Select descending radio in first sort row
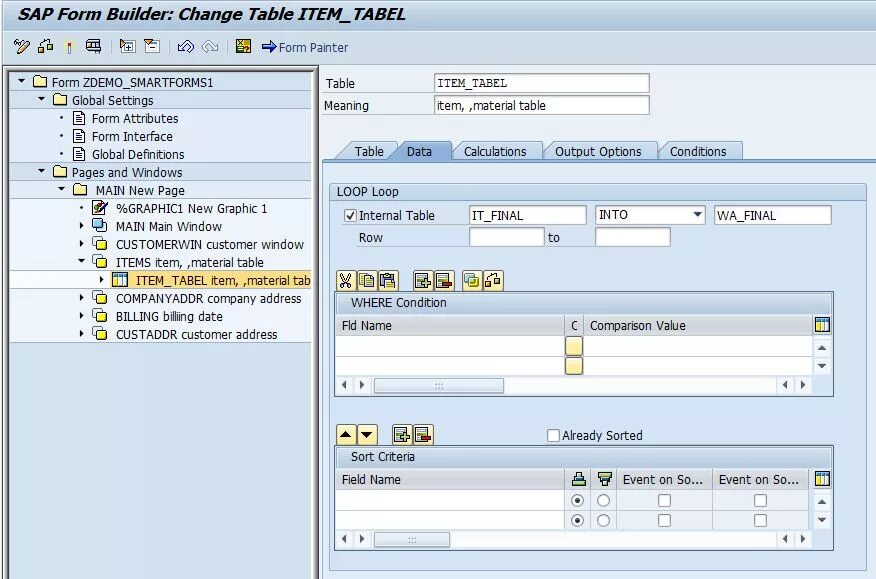 pos(603,501)
